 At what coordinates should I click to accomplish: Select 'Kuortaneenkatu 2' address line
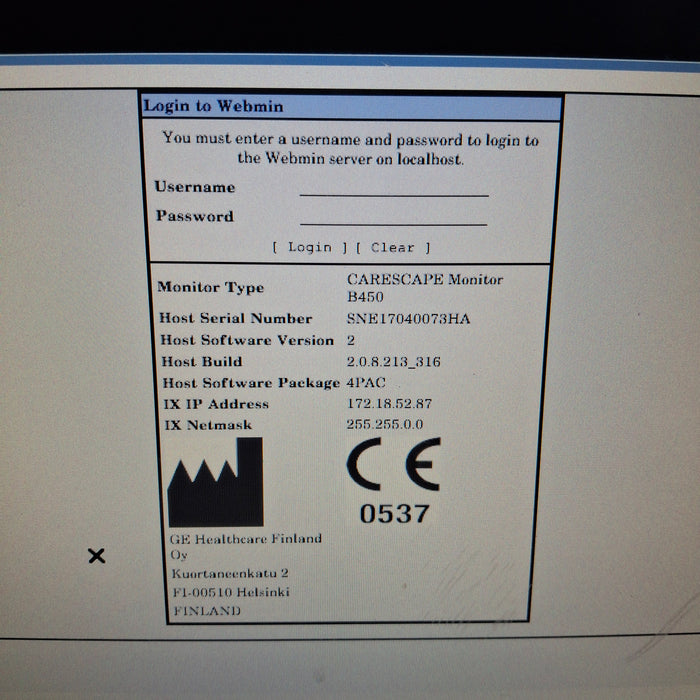point(230,573)
